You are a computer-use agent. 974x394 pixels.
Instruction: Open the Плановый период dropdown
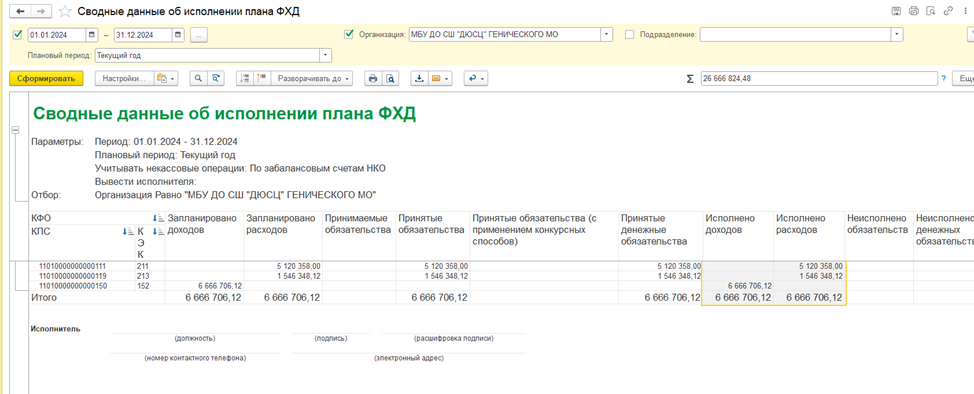tap(325, 55)
